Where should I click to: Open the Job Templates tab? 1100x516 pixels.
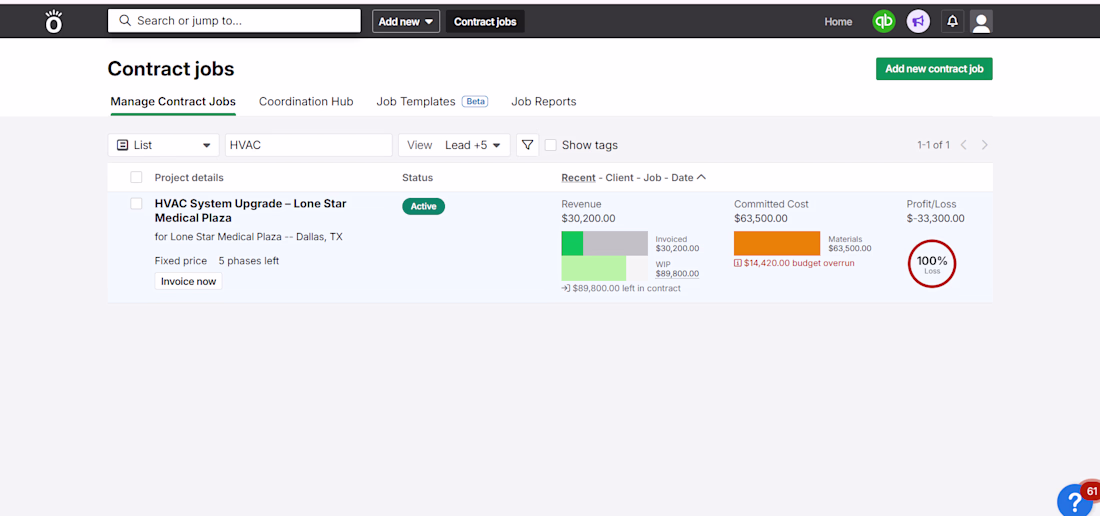[416, 102]
